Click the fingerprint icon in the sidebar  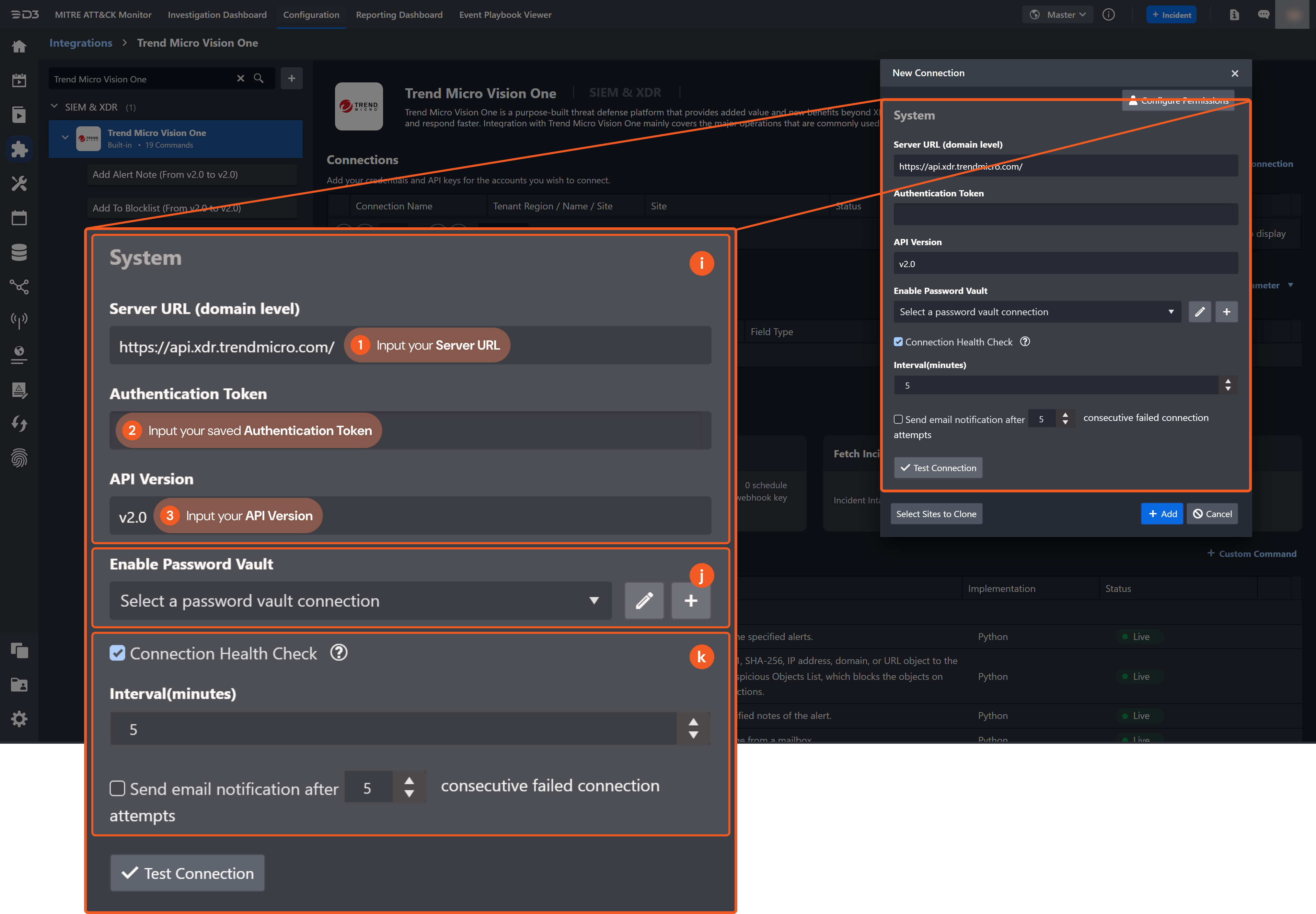(x=19, y=458)
